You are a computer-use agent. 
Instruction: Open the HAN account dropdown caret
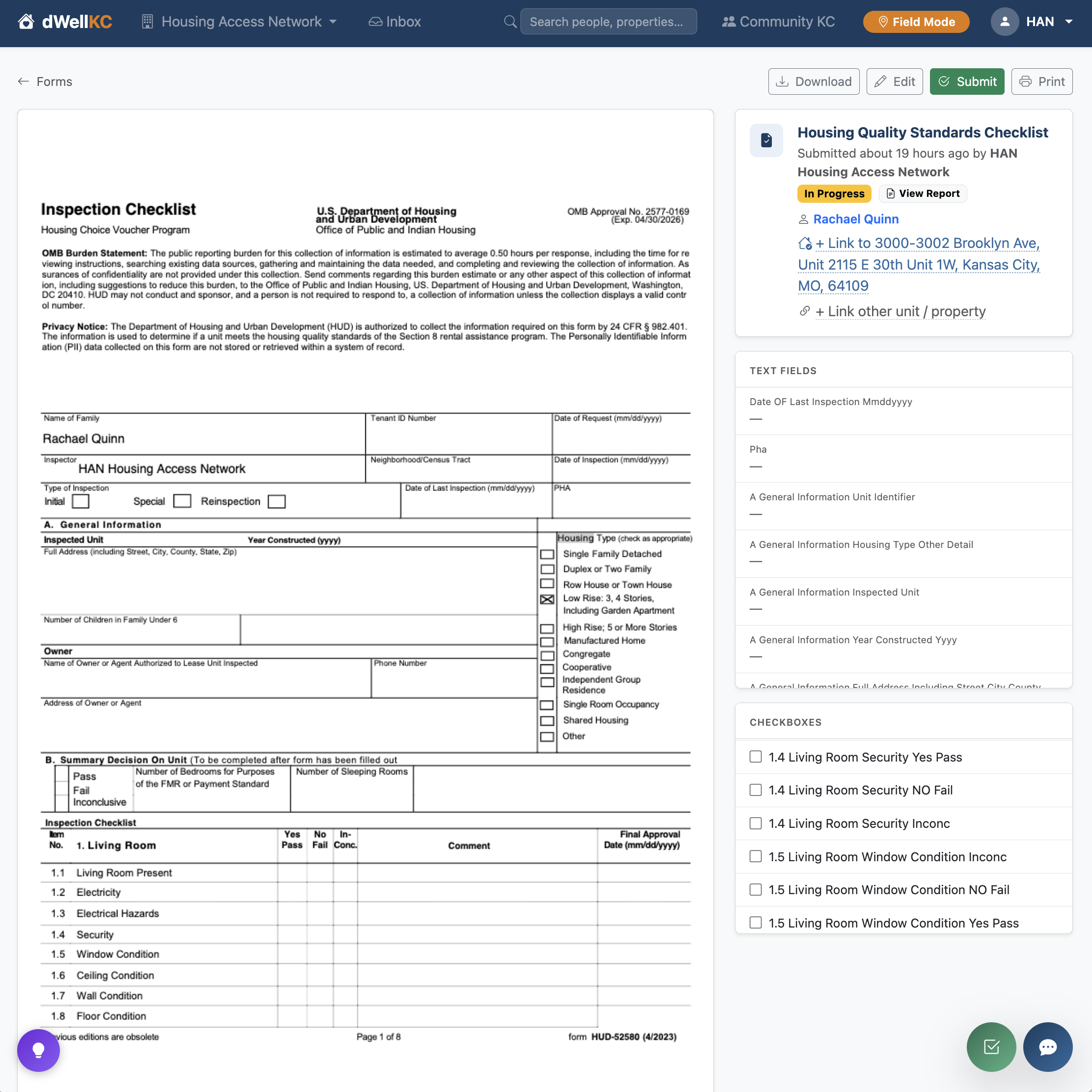coord(1068,22)
